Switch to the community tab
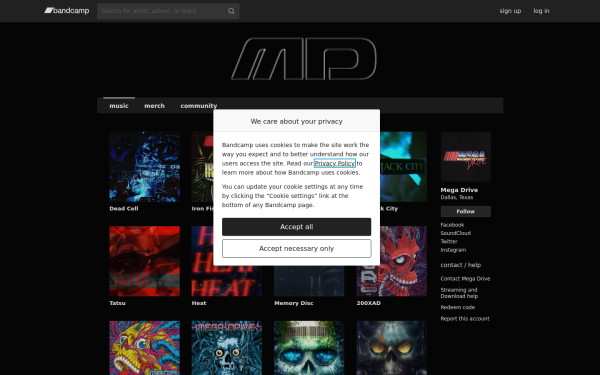 pyautogui.click(x=199, y=106)
